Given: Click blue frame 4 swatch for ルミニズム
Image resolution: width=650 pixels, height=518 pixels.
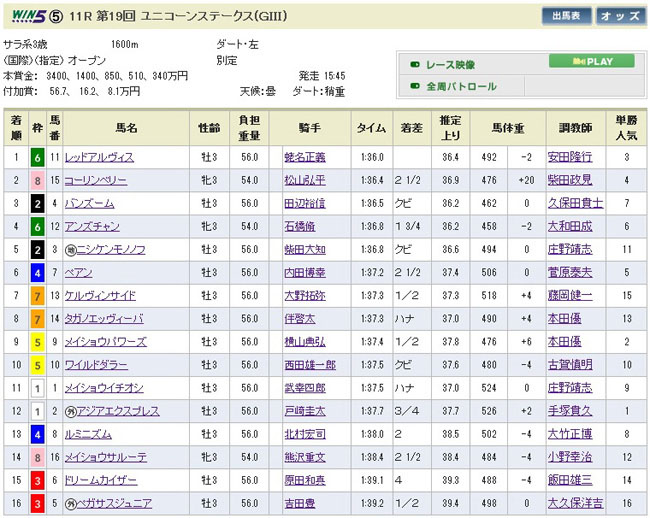Looking at the screenshot, I should point(35,433).
